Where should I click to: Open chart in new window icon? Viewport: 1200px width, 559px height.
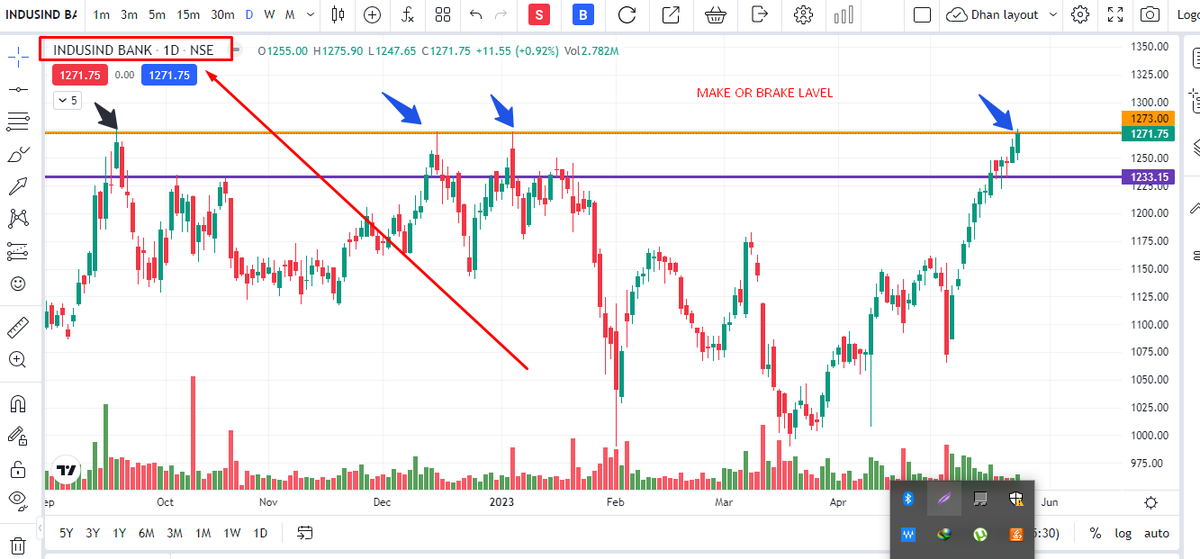click(671, 15)
